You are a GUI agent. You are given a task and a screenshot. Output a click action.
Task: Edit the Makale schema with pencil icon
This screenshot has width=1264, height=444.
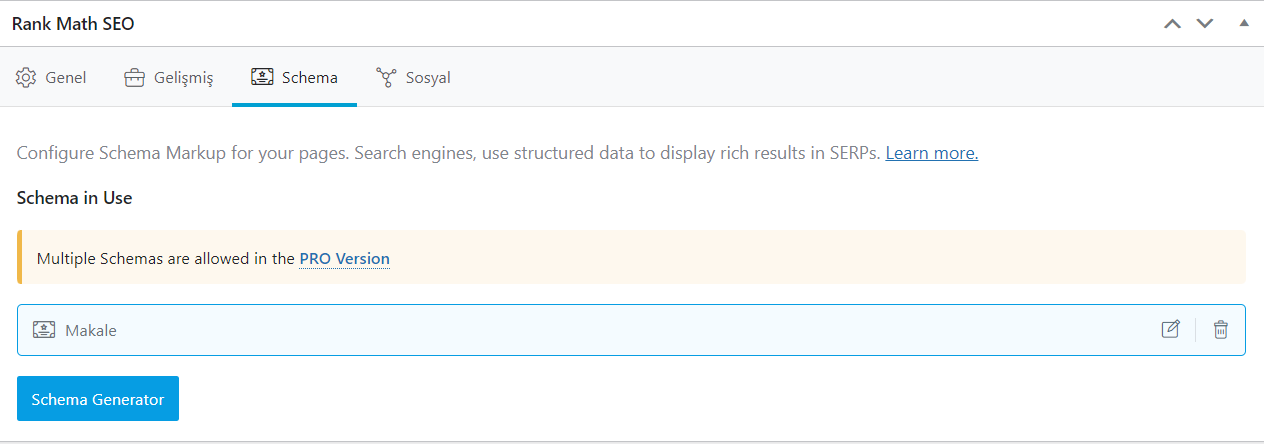(1170, 329)
